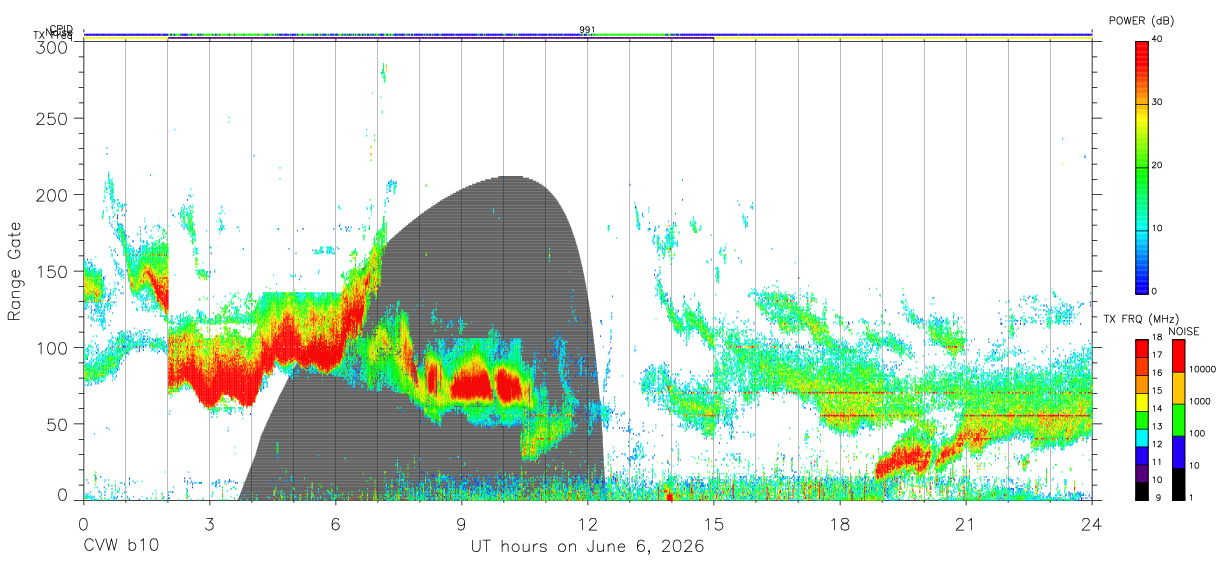Select the orange noise swatch above 1000
1228x567 pixels.
click(x=1180, y=388)
